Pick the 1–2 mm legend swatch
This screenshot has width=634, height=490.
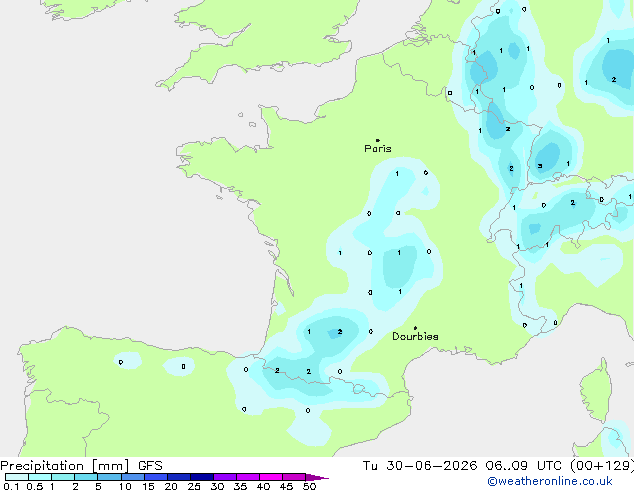point(63,477)
